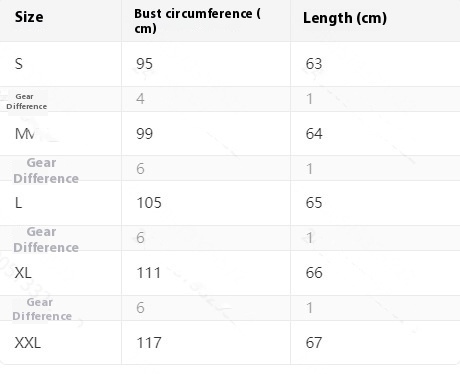Click the Length (cm) column header
This screenshot has width=460, height=374.
(345, 18)
